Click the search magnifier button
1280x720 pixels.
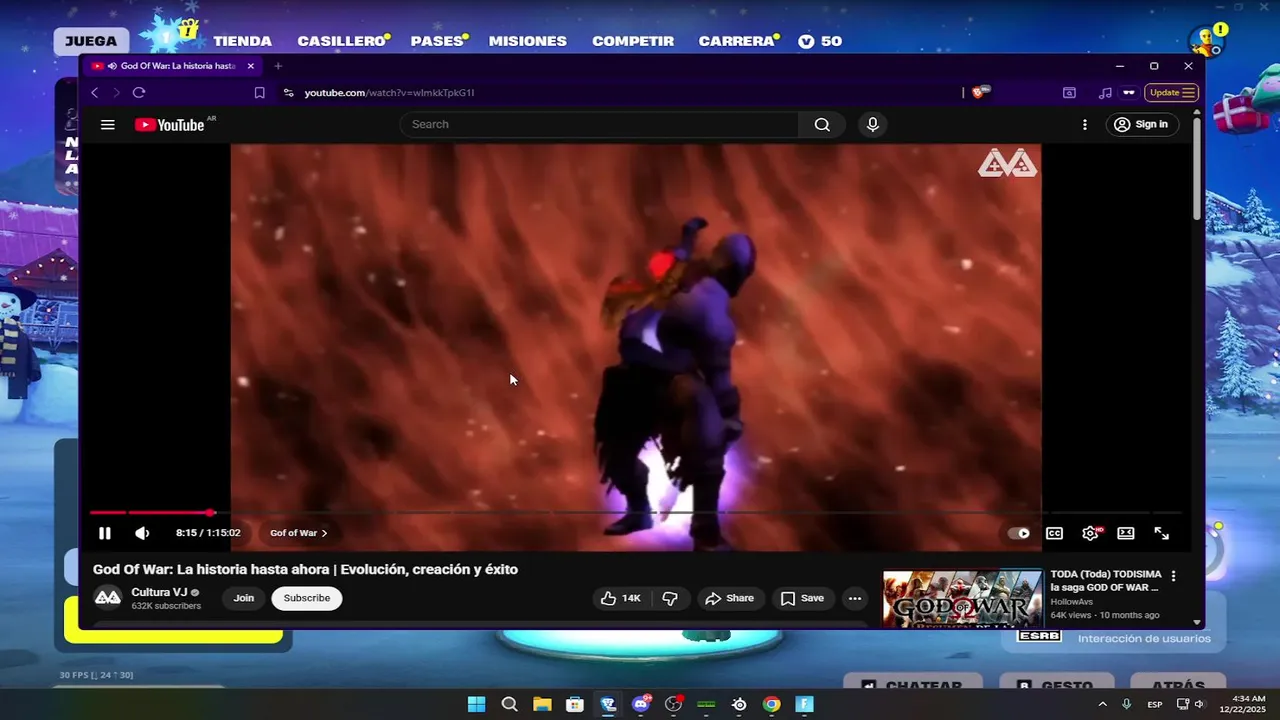(822, 124)
